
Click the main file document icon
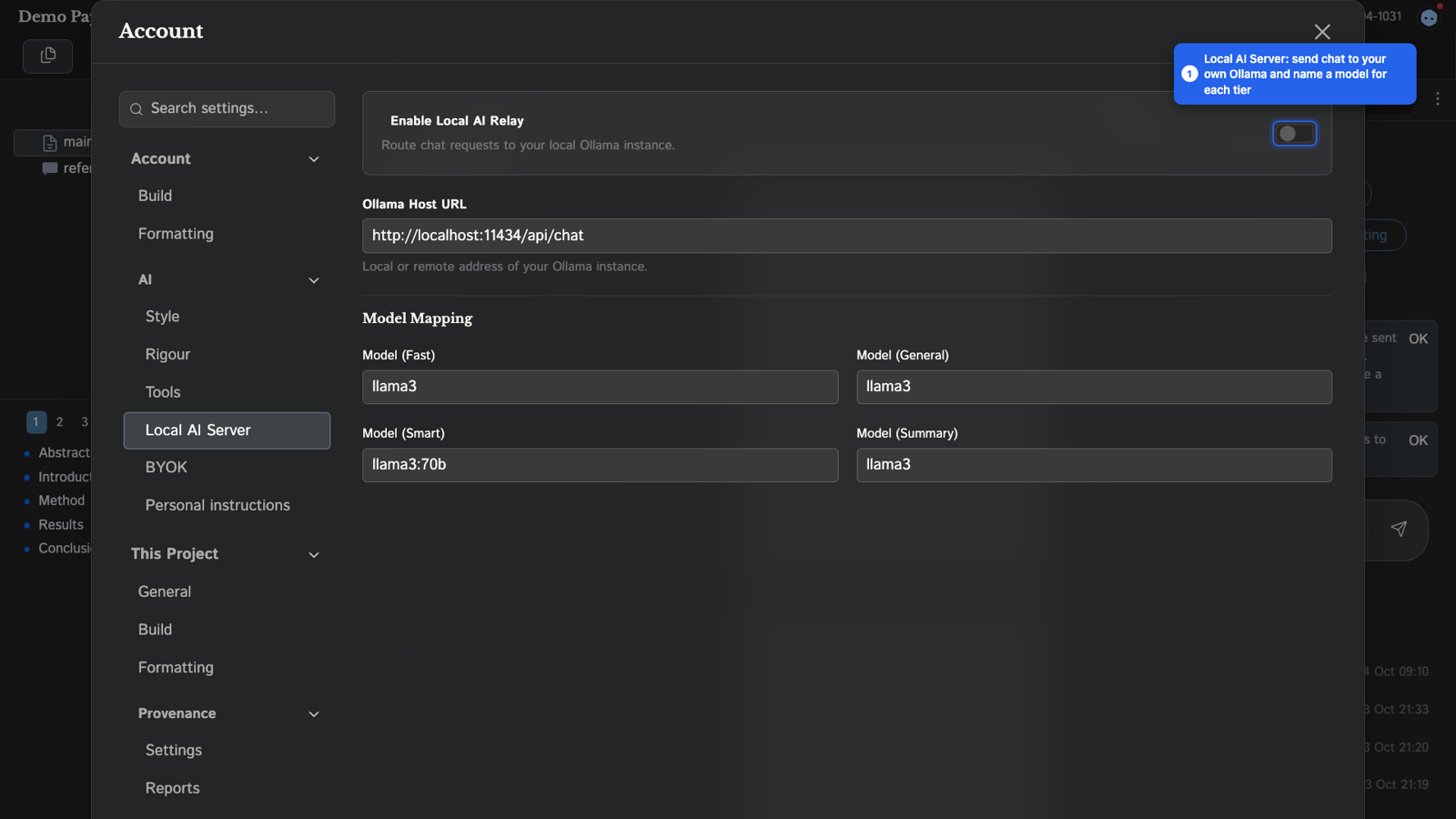[x=50, y=143]
